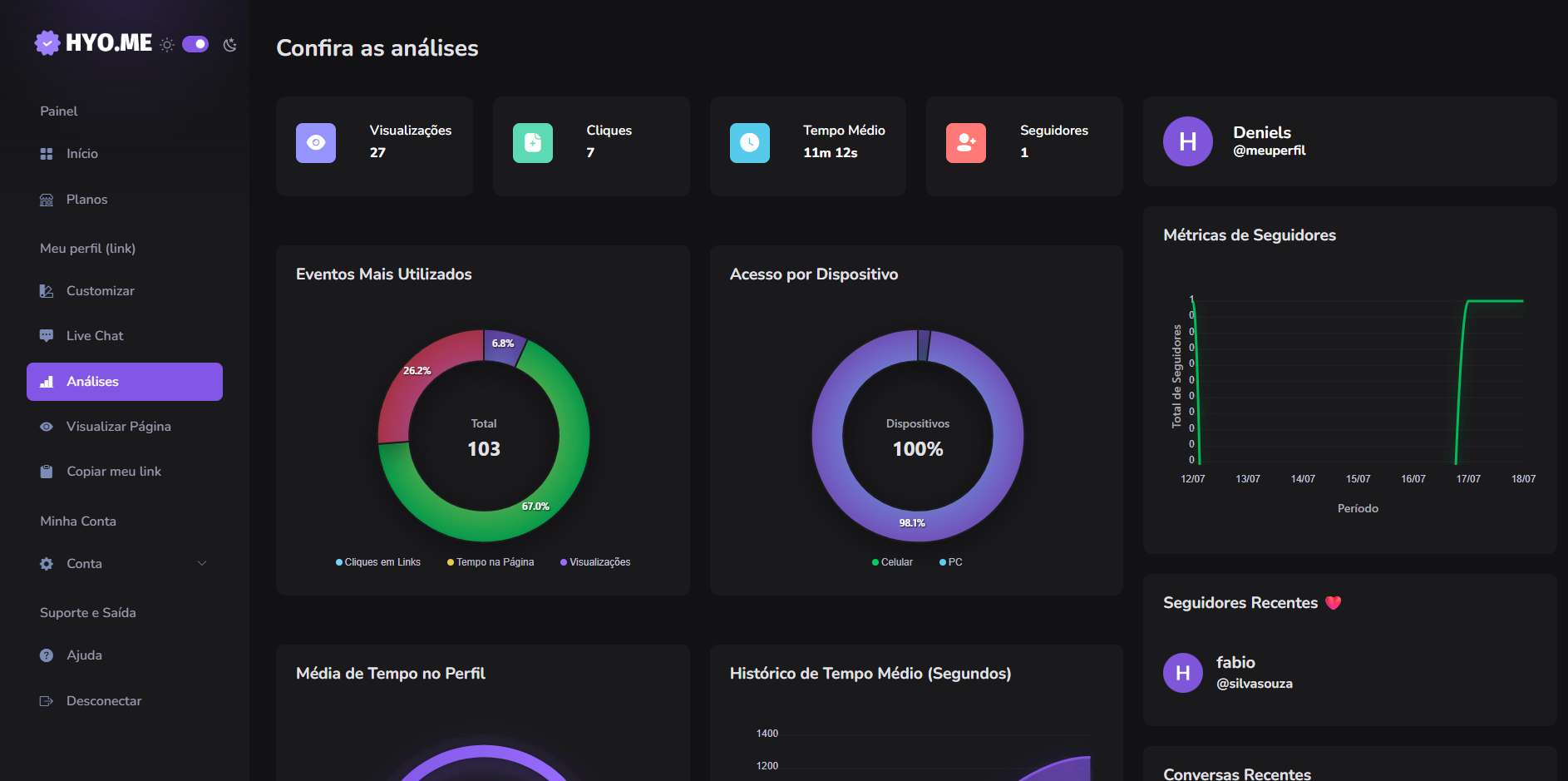
Task: Click fabio's follower avatar
Action: pyautogui.click(x=1183, y=673)
